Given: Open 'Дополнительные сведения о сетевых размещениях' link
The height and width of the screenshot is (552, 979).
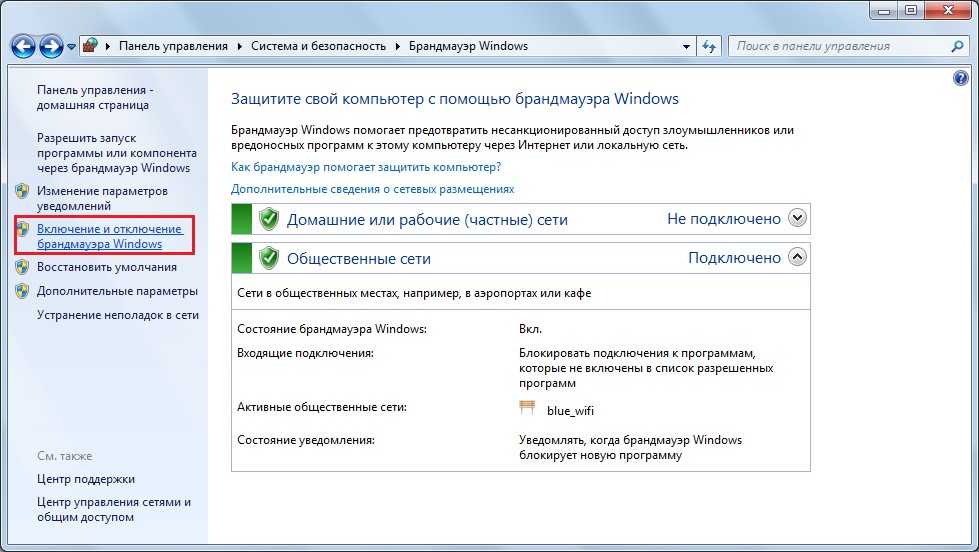Looking at the screenshot, I should click(373, 189).
